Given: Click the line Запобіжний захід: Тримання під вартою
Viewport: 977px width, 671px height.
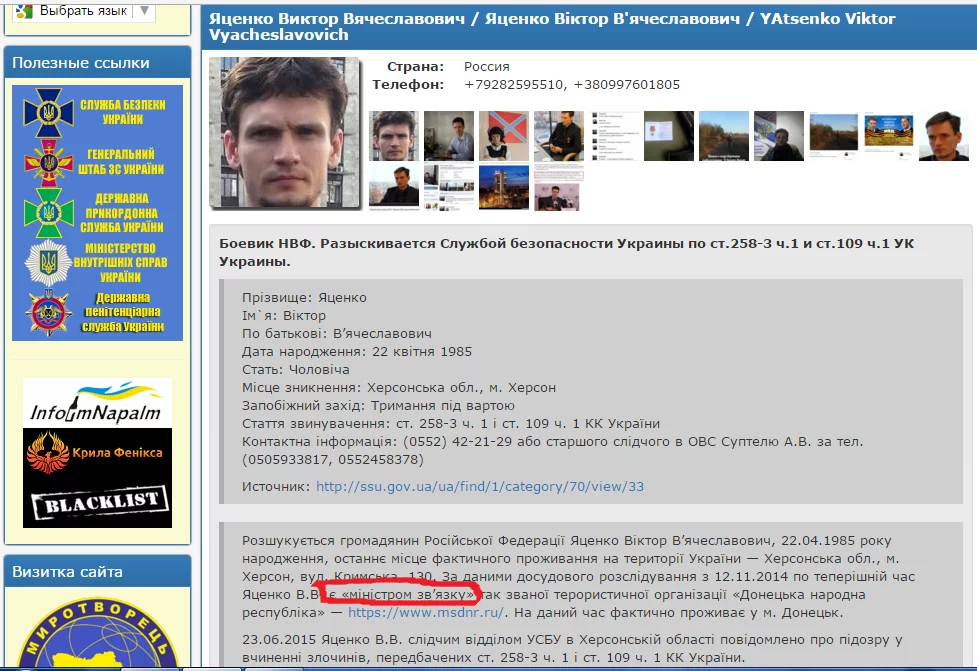Looking at the screenshot, I should coord(378,406).
